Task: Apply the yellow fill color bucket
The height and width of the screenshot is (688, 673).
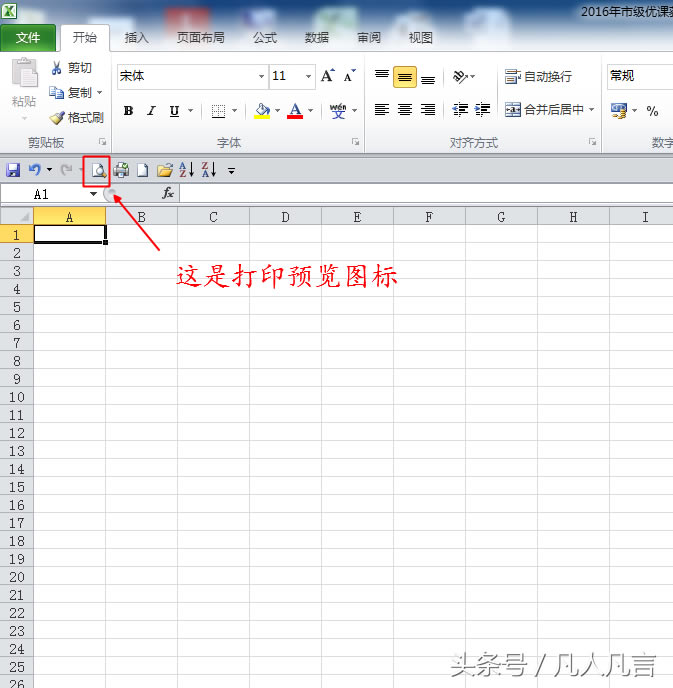Action: [x=262, y=111]
